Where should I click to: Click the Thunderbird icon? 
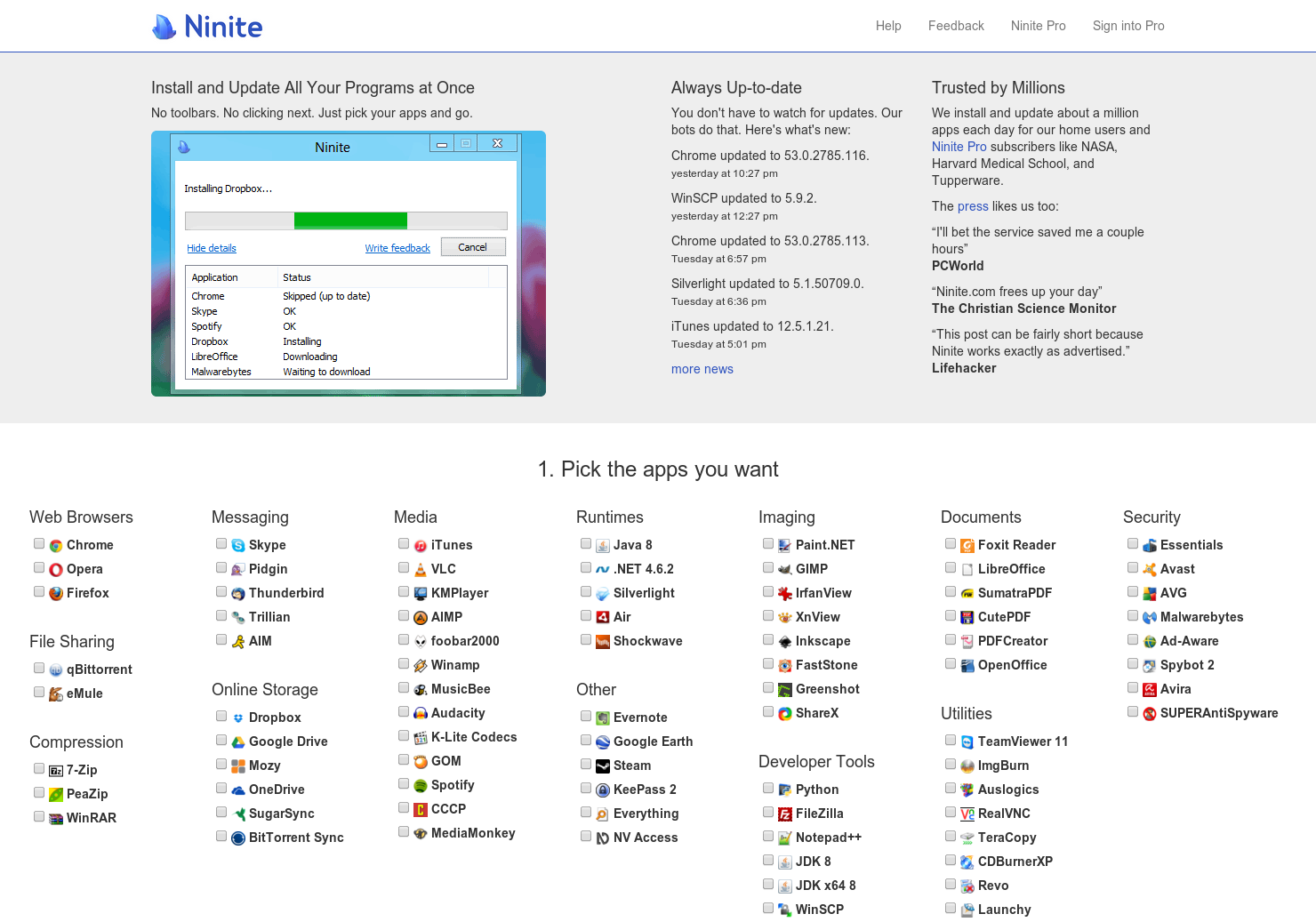click(x=238, y=594)
